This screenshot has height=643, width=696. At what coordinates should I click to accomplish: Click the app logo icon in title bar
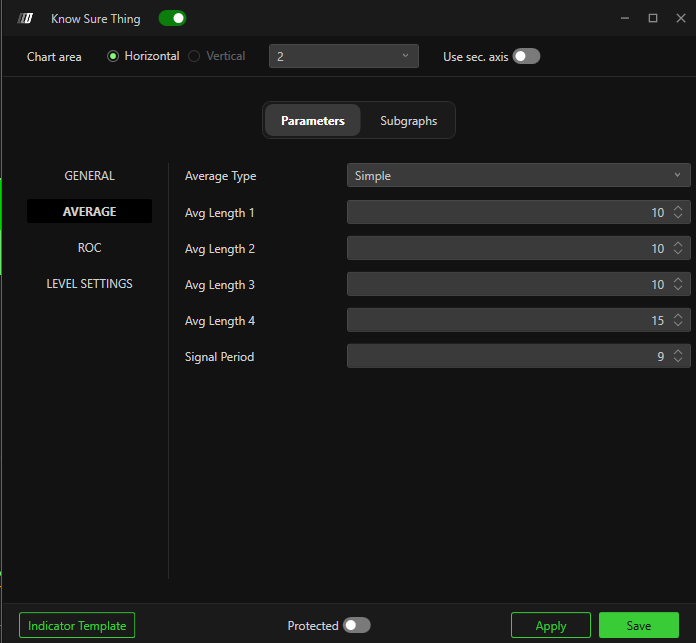tap(26, 19)
